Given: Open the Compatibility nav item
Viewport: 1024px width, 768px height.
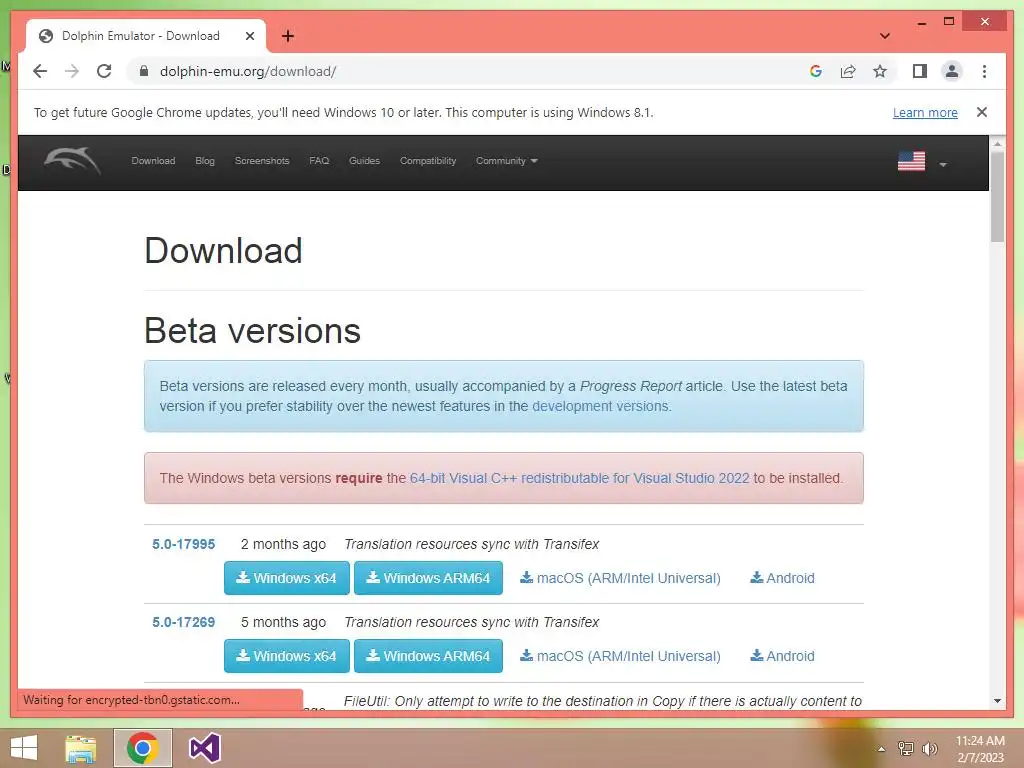Looking at the screenshot, I should click(428, 161).
